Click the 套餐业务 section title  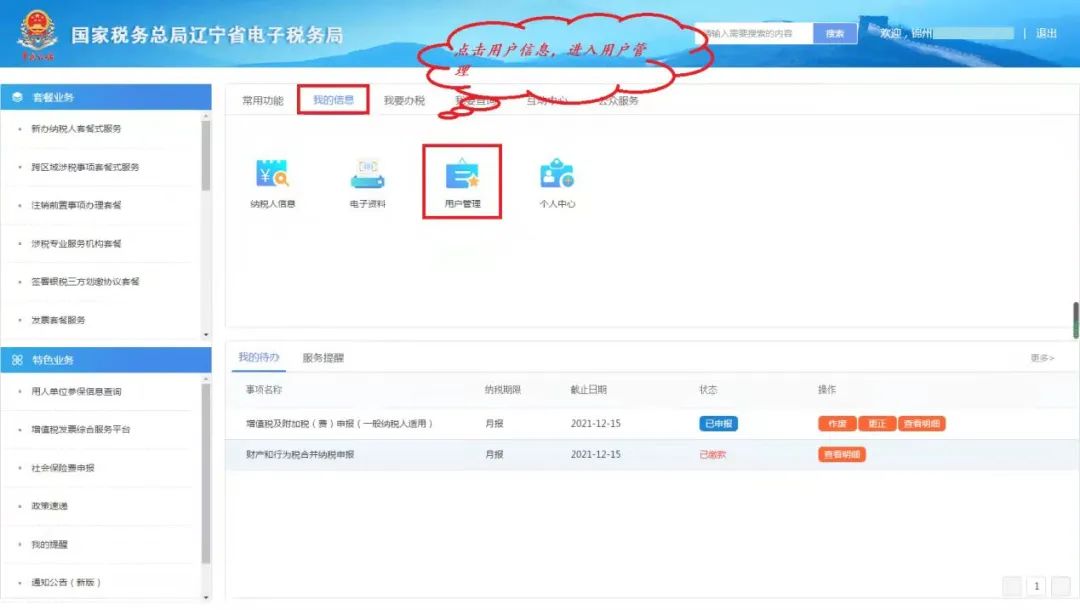pos(53,97)
